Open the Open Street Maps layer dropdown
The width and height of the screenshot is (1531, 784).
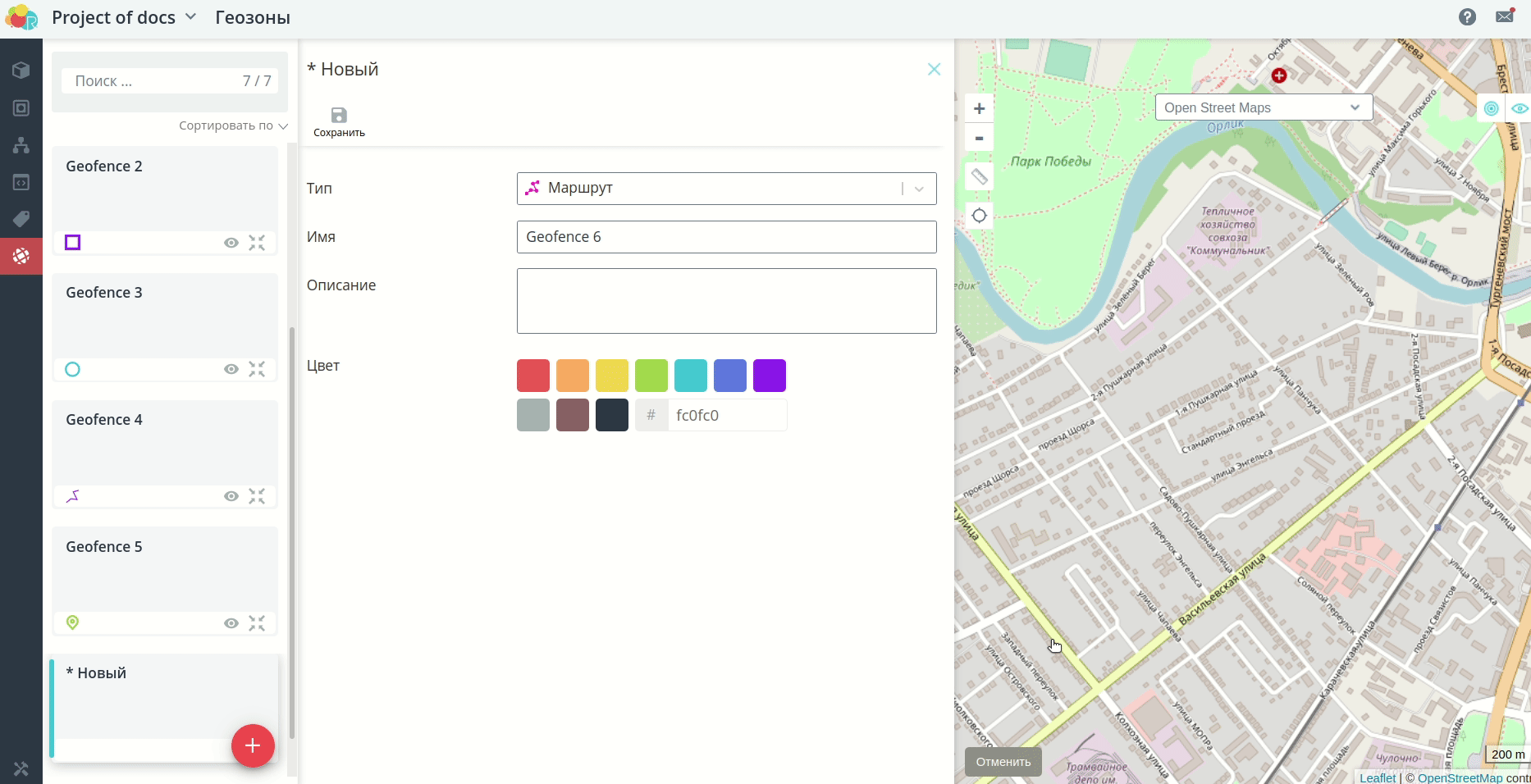click(1264, 107)
